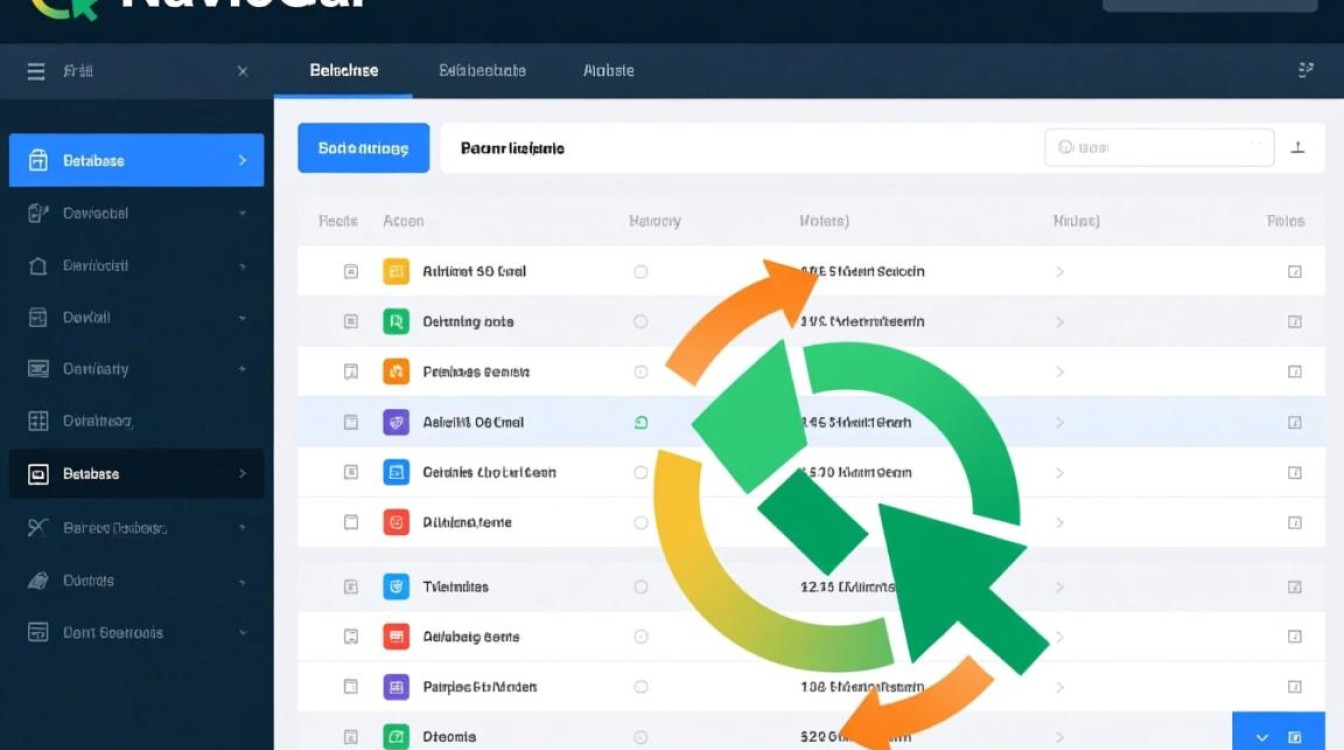Switch to the Alobate tab
This screenshot has width=1344, height=750.
(x=608, y=71)
